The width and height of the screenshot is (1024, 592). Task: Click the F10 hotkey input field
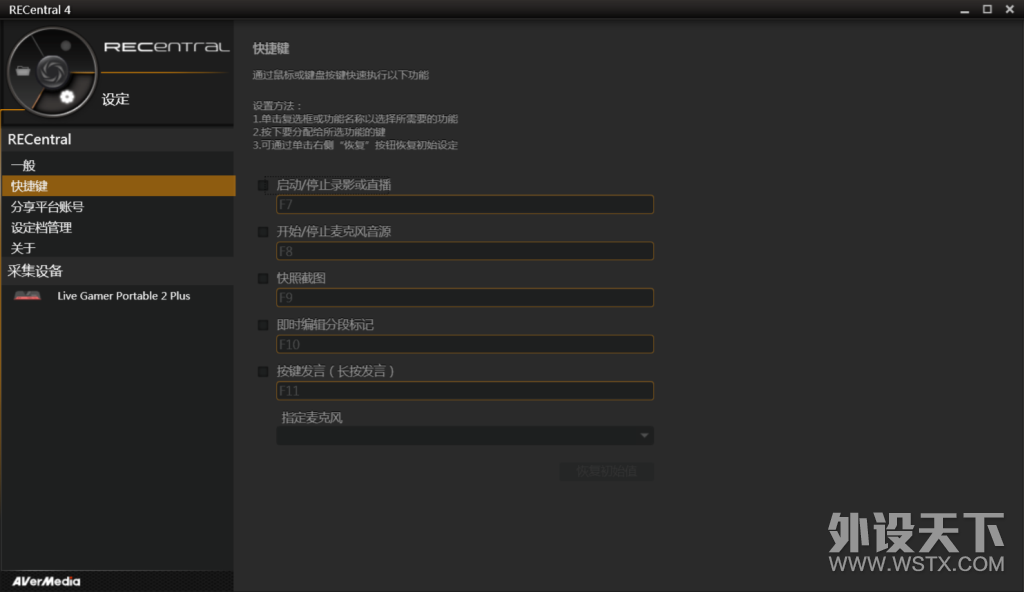point(465,344)
